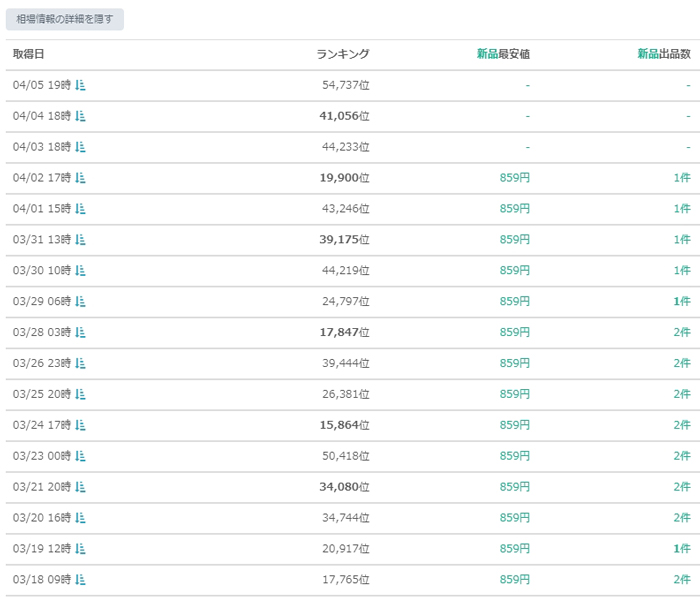Viewport: 700px width, 597px height.
Task: Select the 新品出品数 column header
Action: pos(664,54)
